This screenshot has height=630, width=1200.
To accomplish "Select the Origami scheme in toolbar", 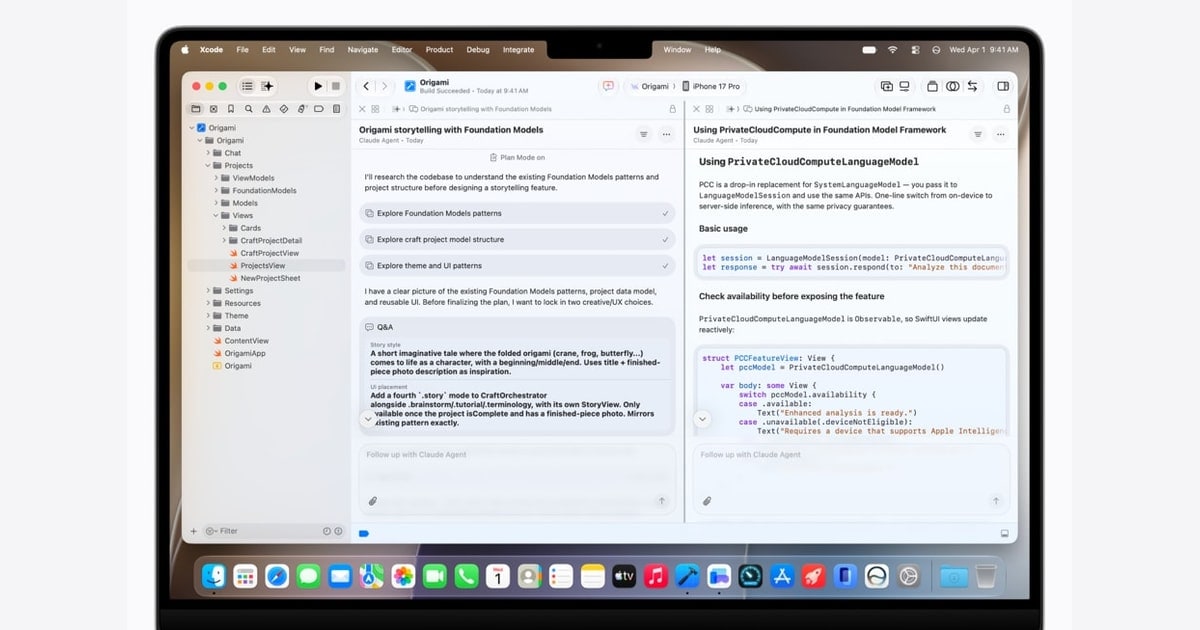I will tap(650, 86).
